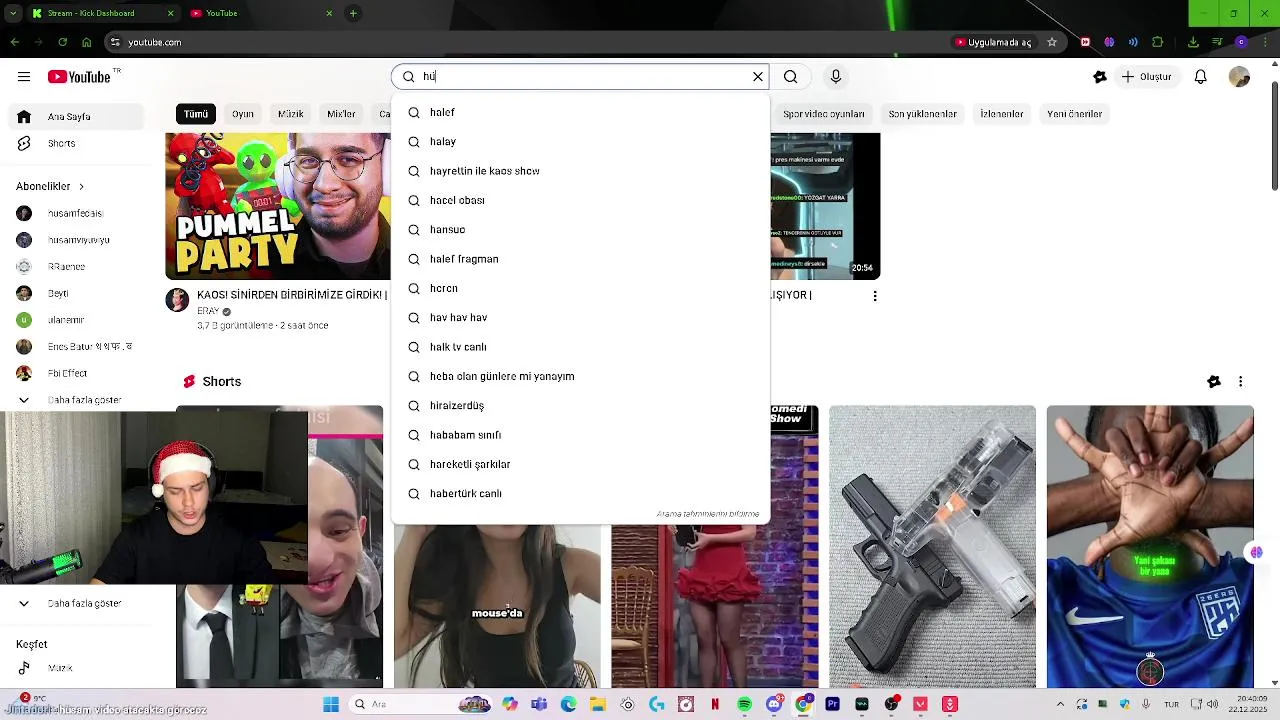The width and height of the screenshot is (1280, 720).
Task: Clear the search box with the X
Action: 758,77
